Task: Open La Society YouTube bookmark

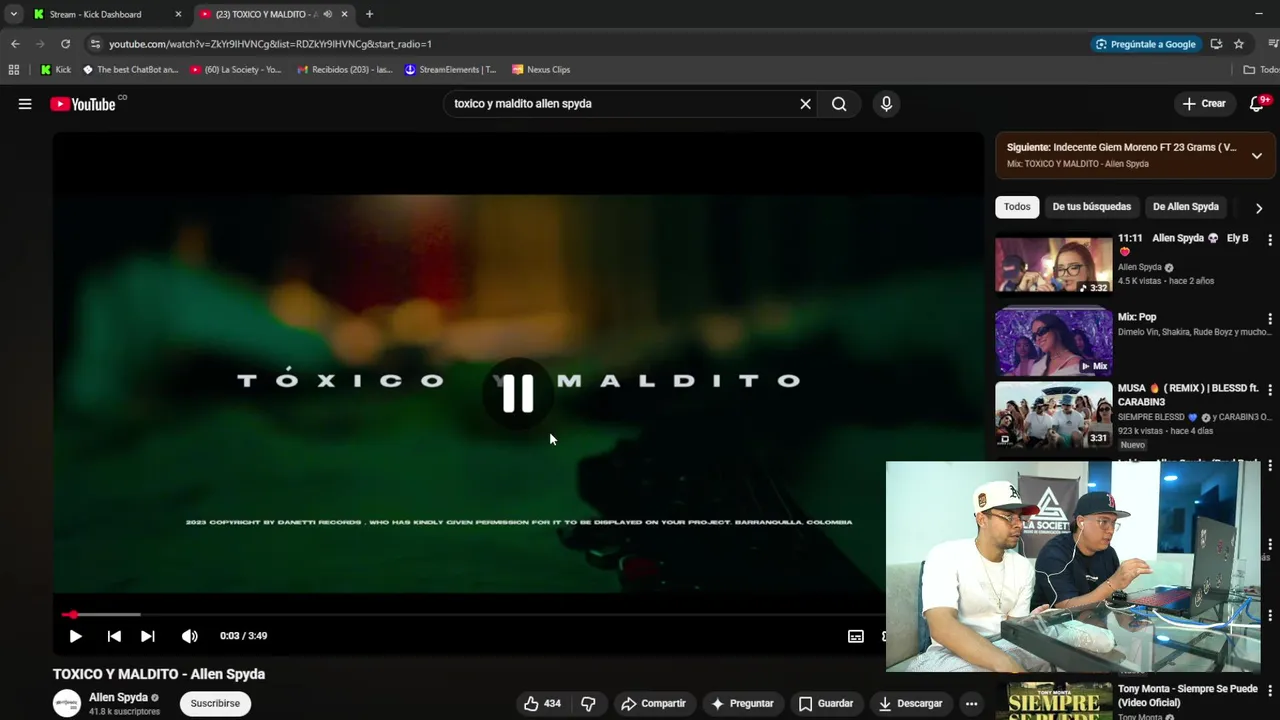Action: coord(235,70)
